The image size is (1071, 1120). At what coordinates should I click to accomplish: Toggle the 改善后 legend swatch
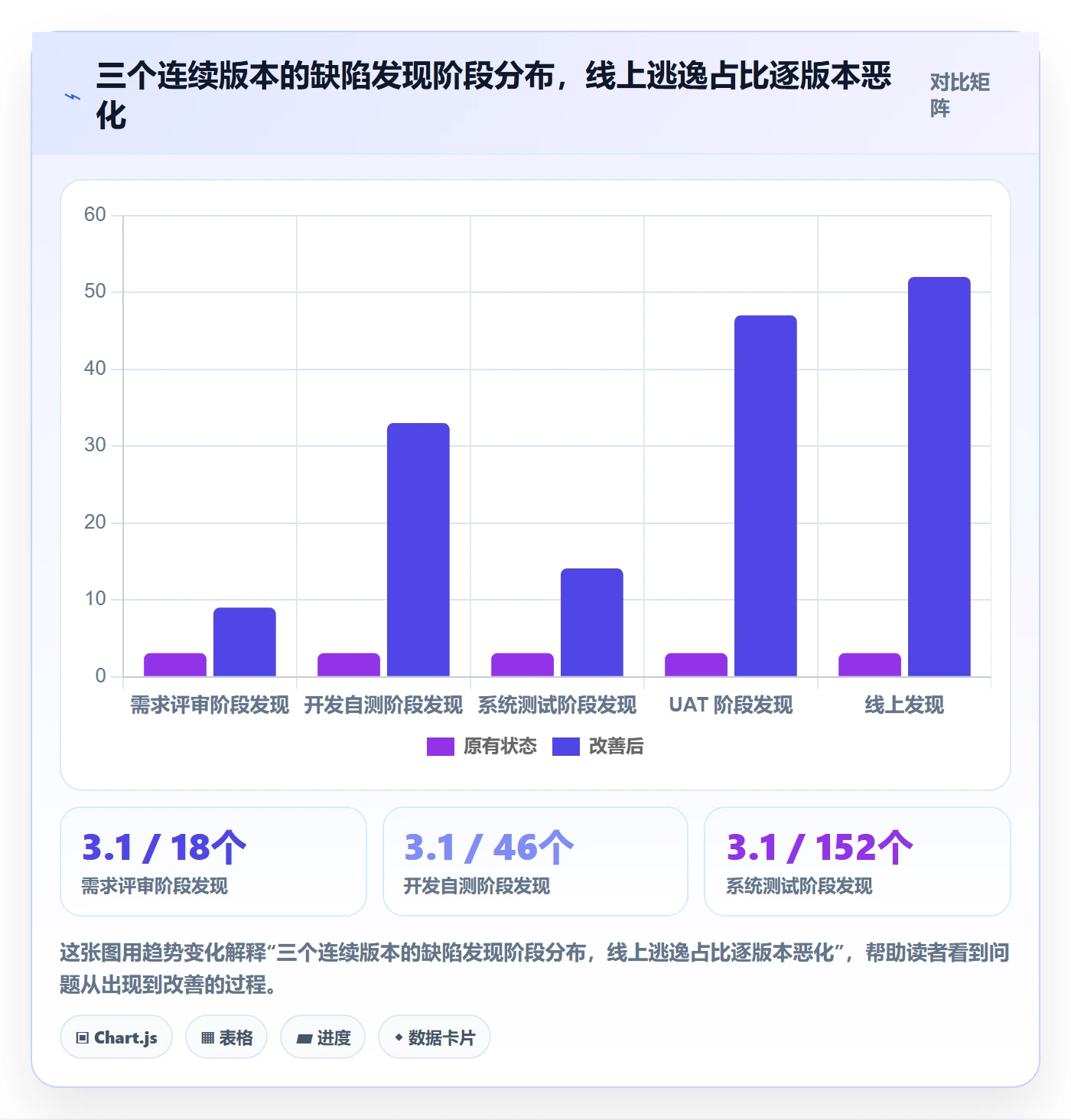566,747
